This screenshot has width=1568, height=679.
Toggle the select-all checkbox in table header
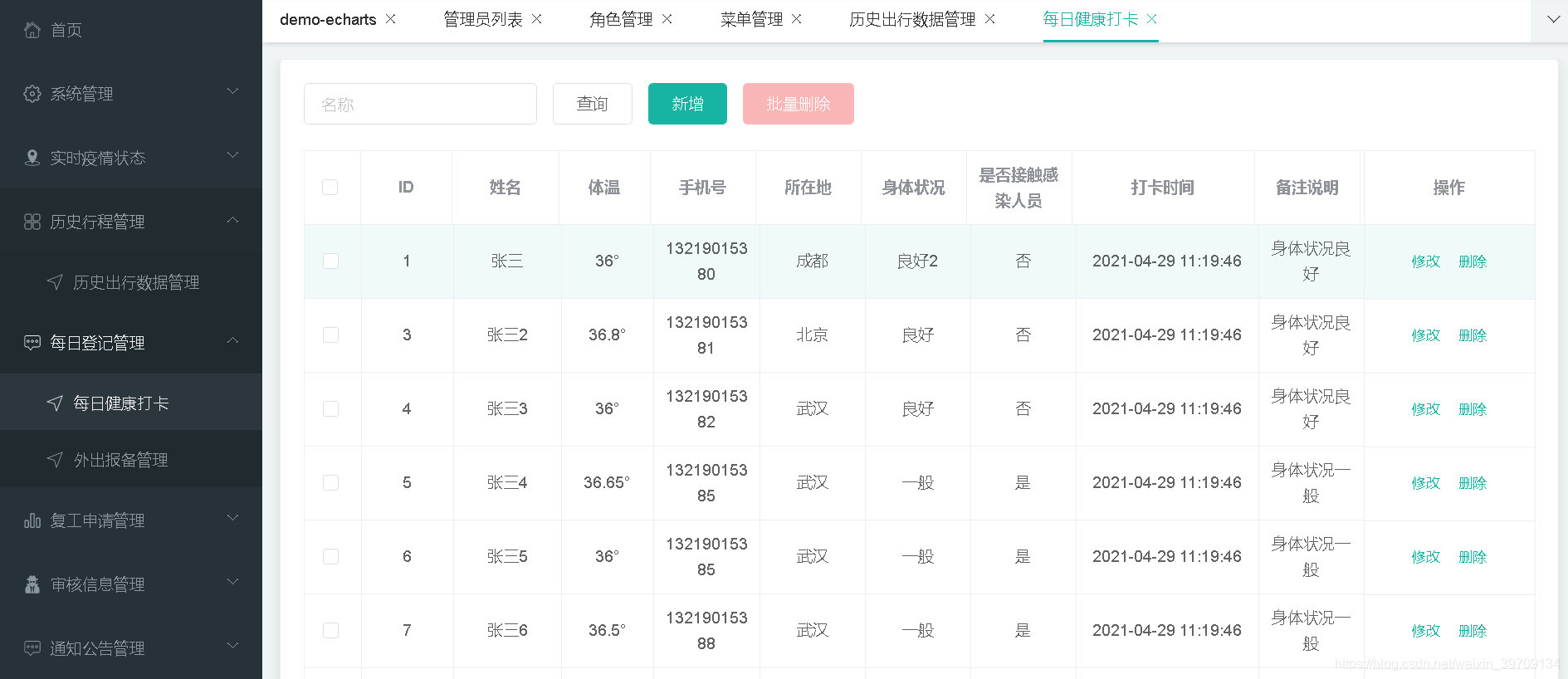pyautogui.click(x=330, y=188)
